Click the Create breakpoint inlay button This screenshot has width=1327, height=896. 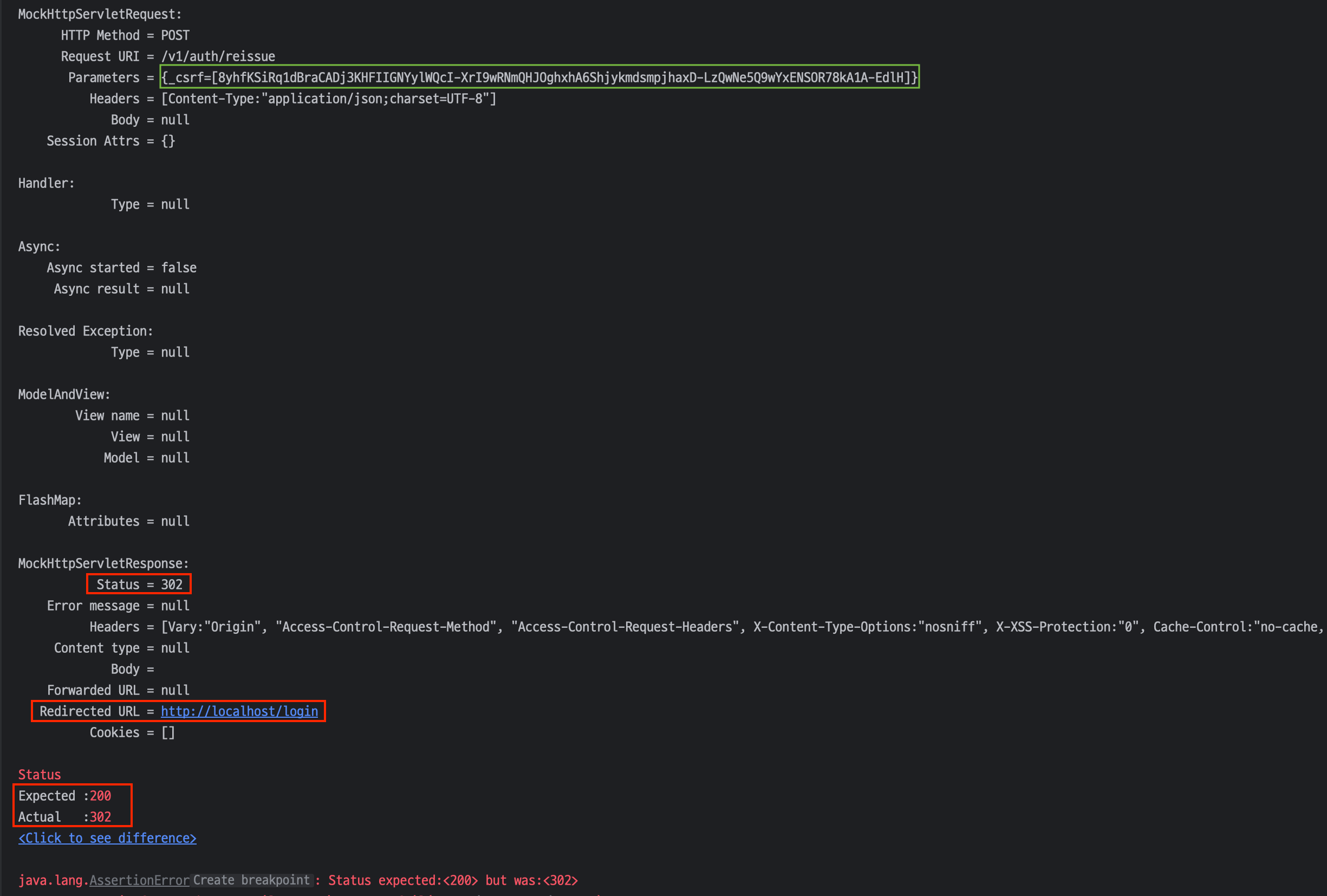tap(251, 880)
